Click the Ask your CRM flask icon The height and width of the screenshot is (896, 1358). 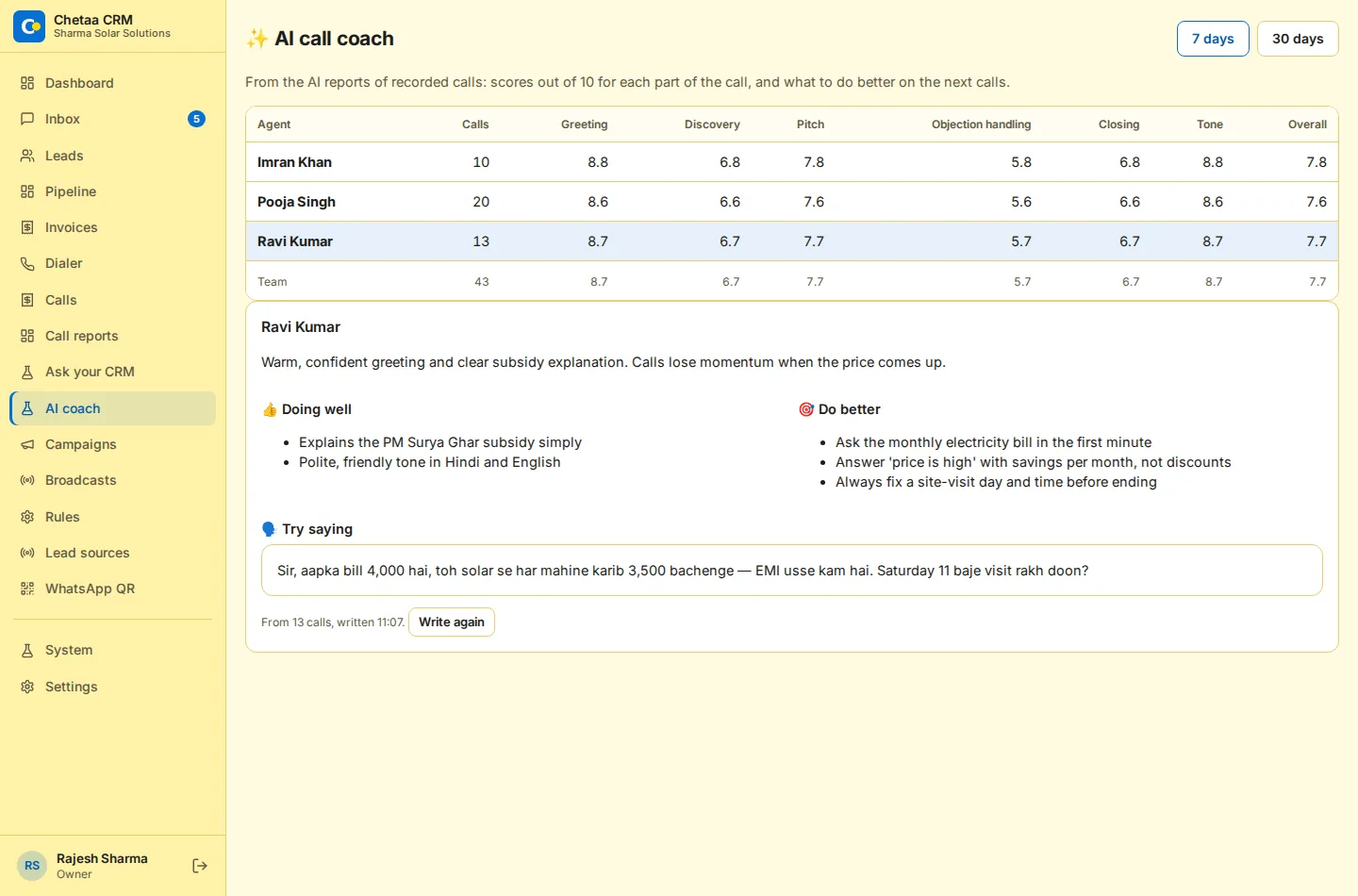pyautogui.click(x=27, y=372)
